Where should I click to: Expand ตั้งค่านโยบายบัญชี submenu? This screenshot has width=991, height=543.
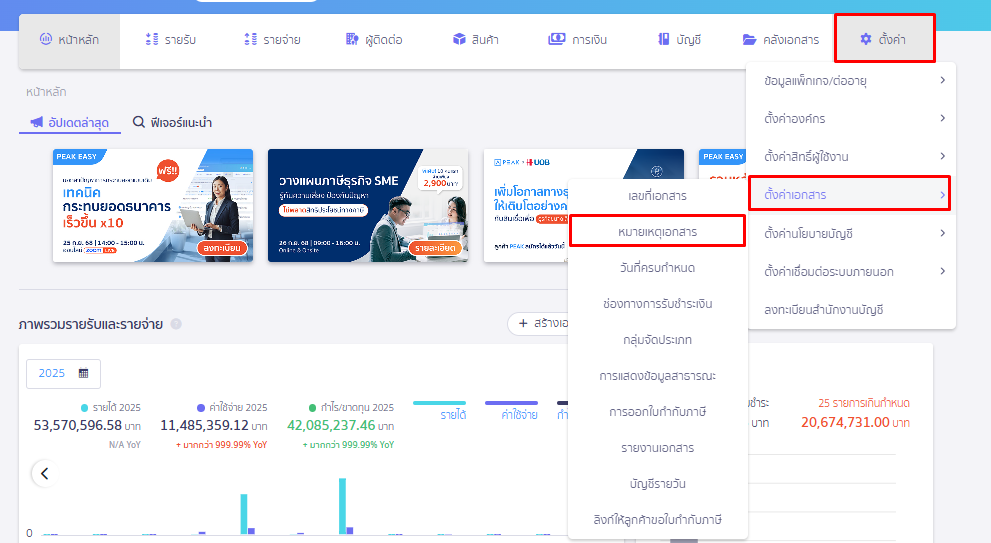(x=852, y=233)
